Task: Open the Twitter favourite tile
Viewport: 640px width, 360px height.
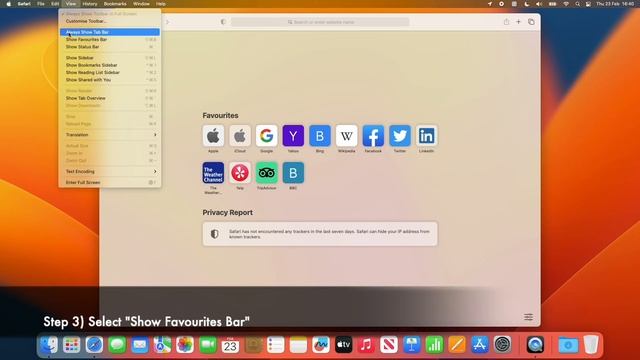Action: point(400,136)
